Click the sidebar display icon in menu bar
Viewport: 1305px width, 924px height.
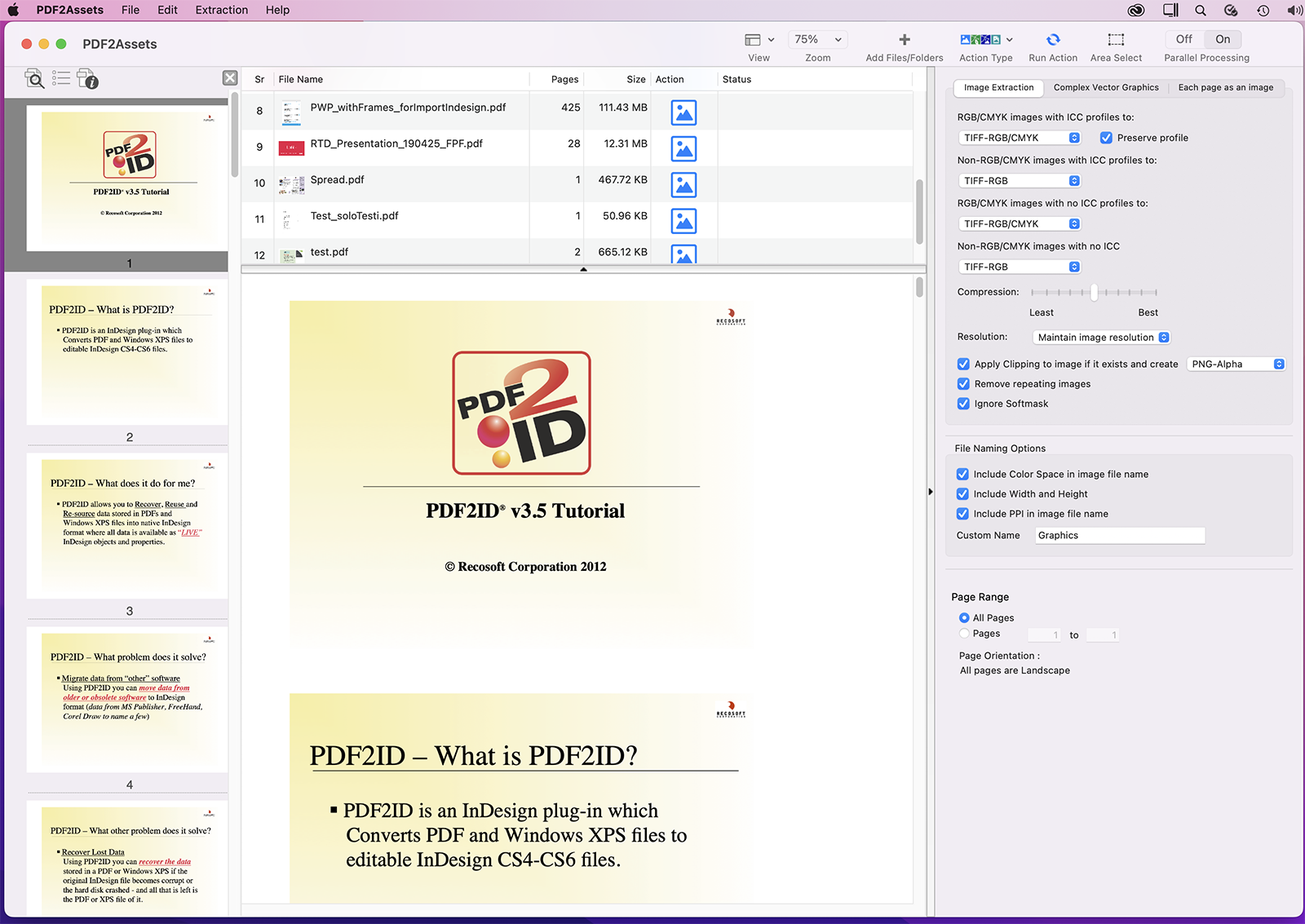(x=1170, y=10)
